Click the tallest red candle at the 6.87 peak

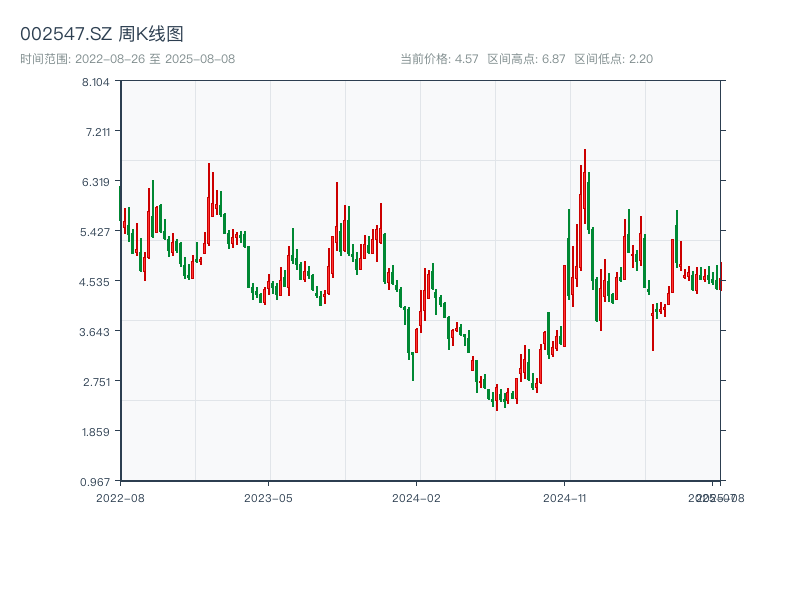pyautogui.click(x=585, y=186)
